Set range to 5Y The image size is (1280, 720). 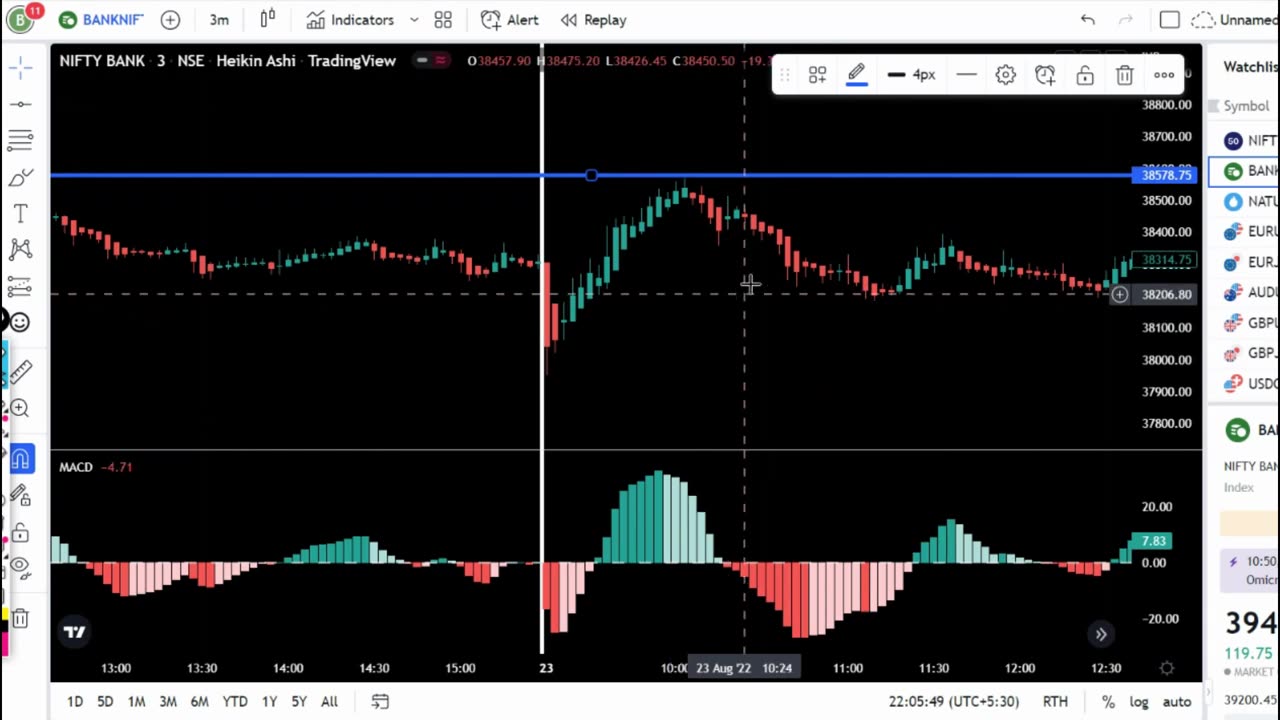(x=299, y=702)
